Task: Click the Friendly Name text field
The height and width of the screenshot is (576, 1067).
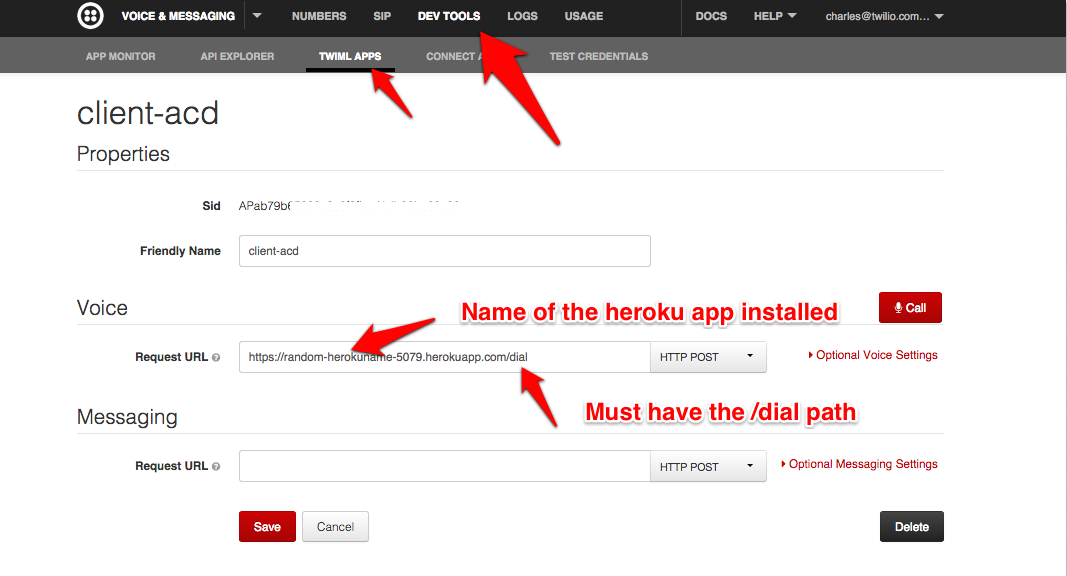Action: 444,251
